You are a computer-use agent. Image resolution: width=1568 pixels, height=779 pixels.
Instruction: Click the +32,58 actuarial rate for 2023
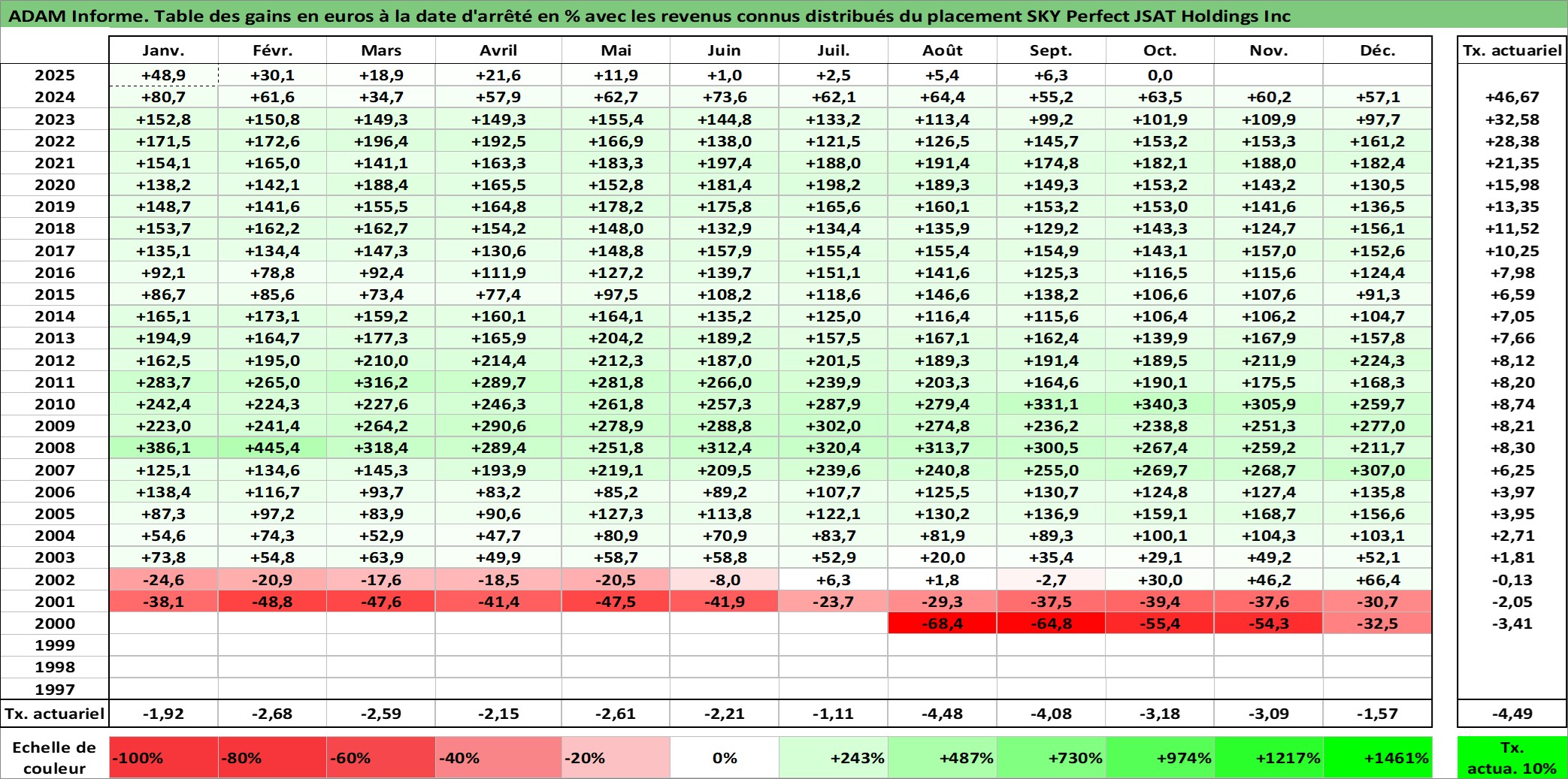tap(1512, 119)
